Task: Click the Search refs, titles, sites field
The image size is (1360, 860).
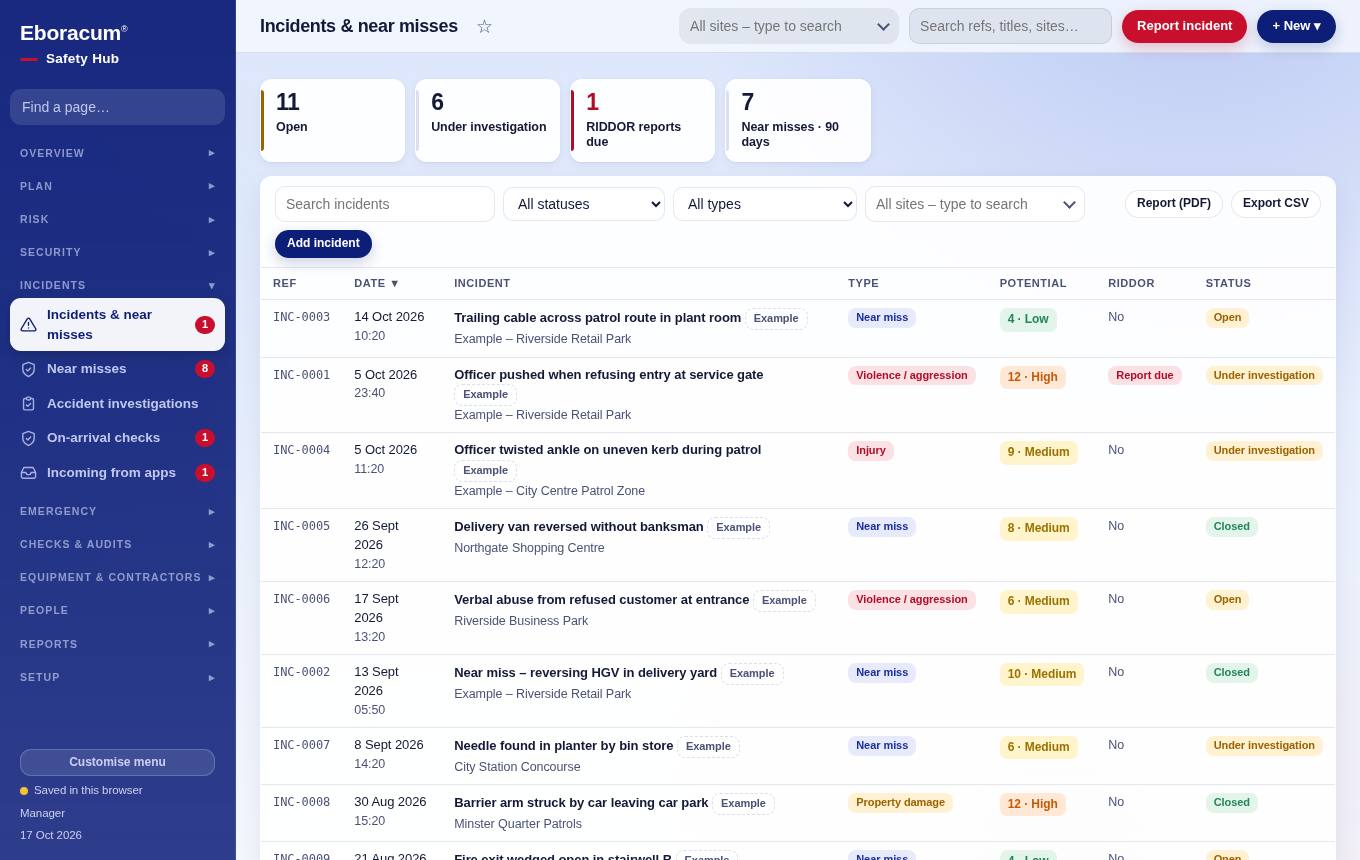Action: pyautogui.click(x=1010, y=26)
